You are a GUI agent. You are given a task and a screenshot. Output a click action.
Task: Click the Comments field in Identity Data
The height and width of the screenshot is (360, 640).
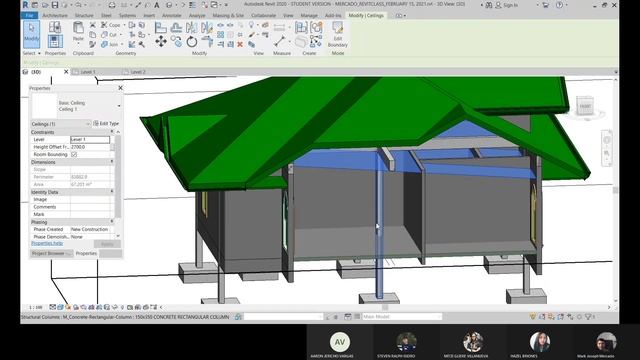[90, 207]
